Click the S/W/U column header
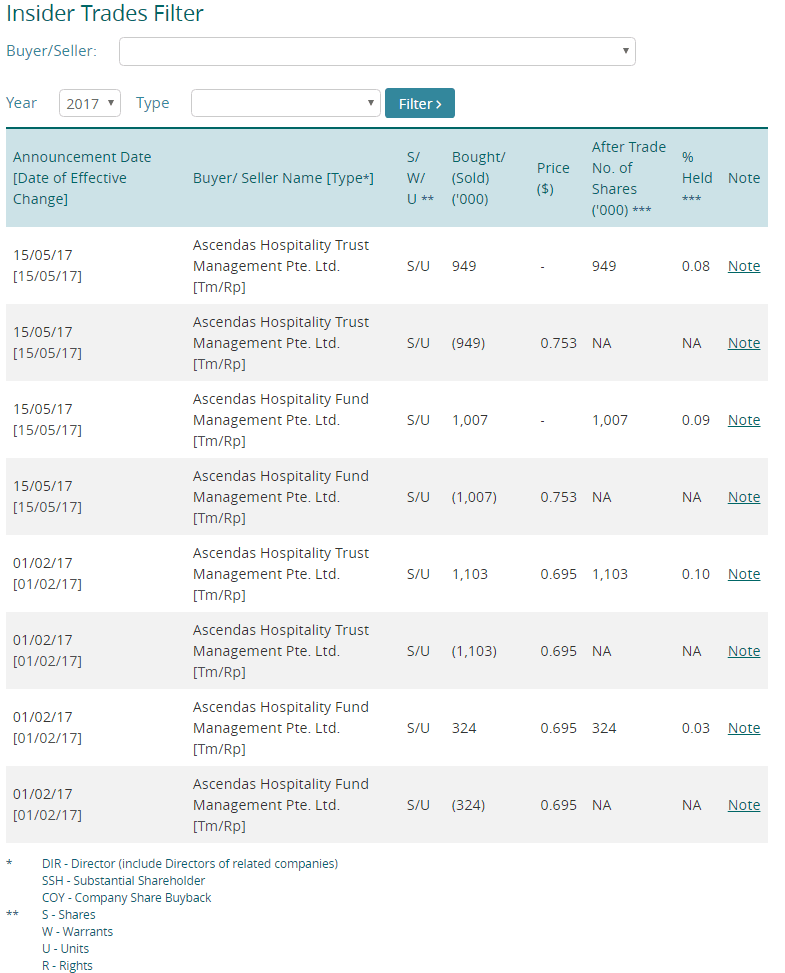The image size is (785, 973). coord(419,178)
